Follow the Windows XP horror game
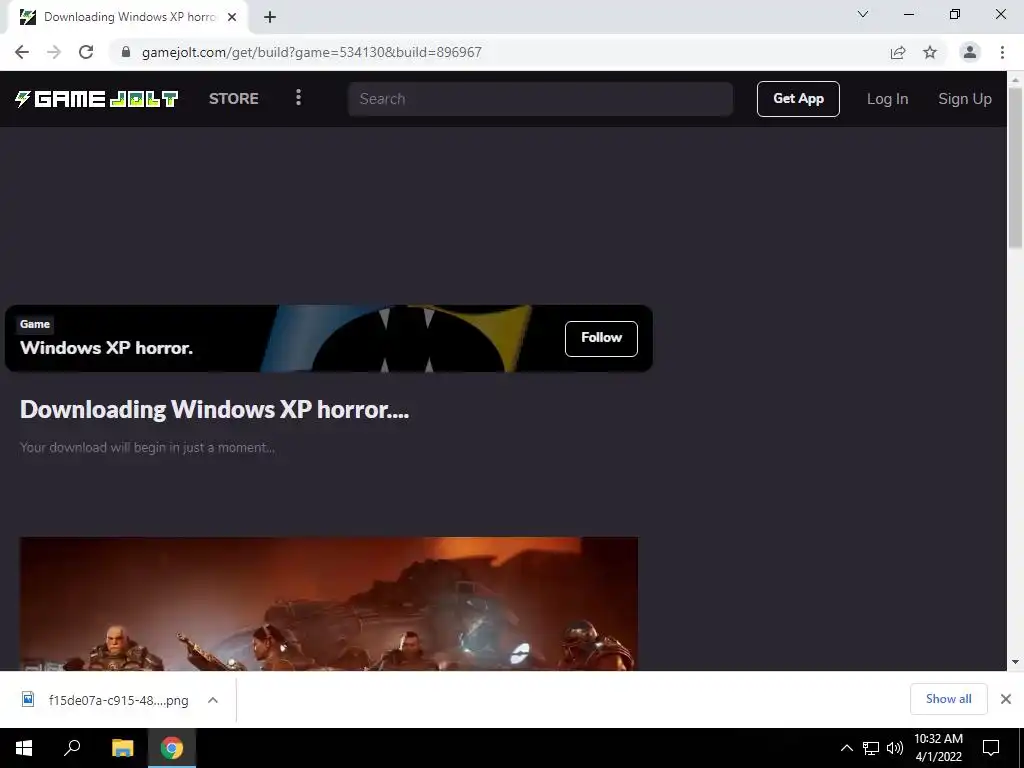The image size is (1024, 768). click(x=601, y=338)
